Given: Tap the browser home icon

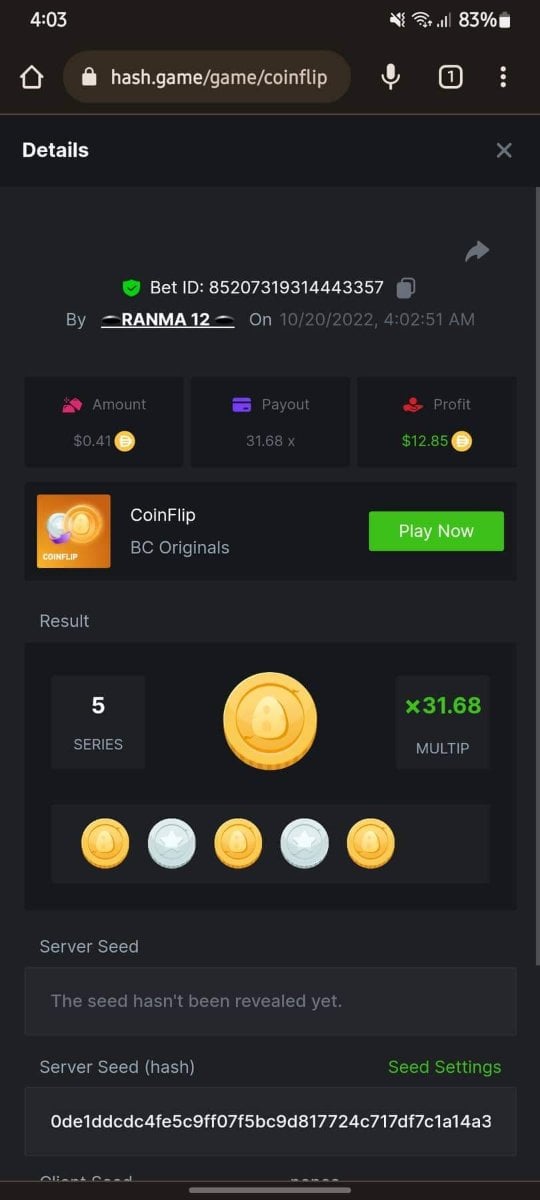Looking at the screenshot, I should coord(32,77).
